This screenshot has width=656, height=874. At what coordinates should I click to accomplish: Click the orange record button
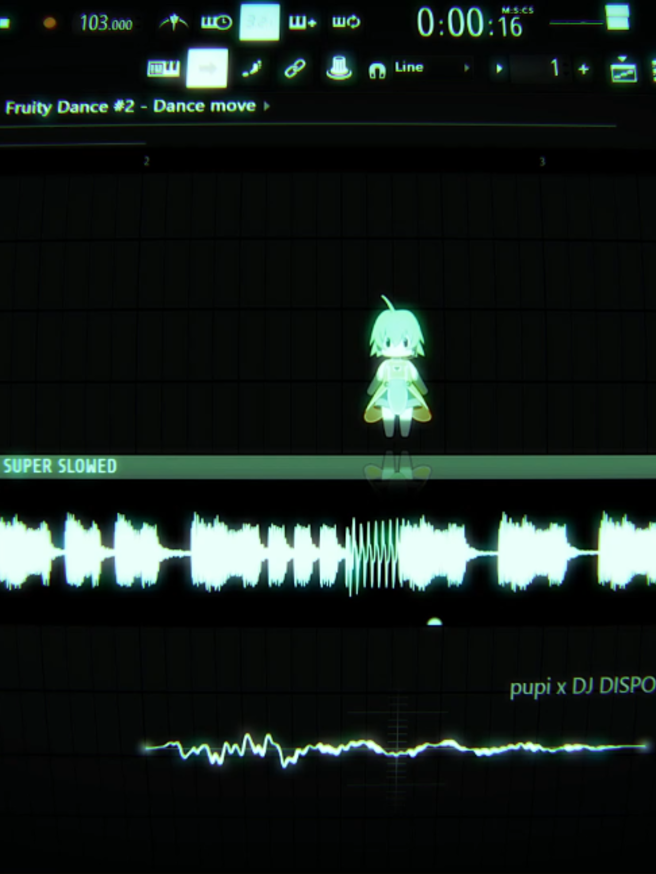tap(50, 23)
